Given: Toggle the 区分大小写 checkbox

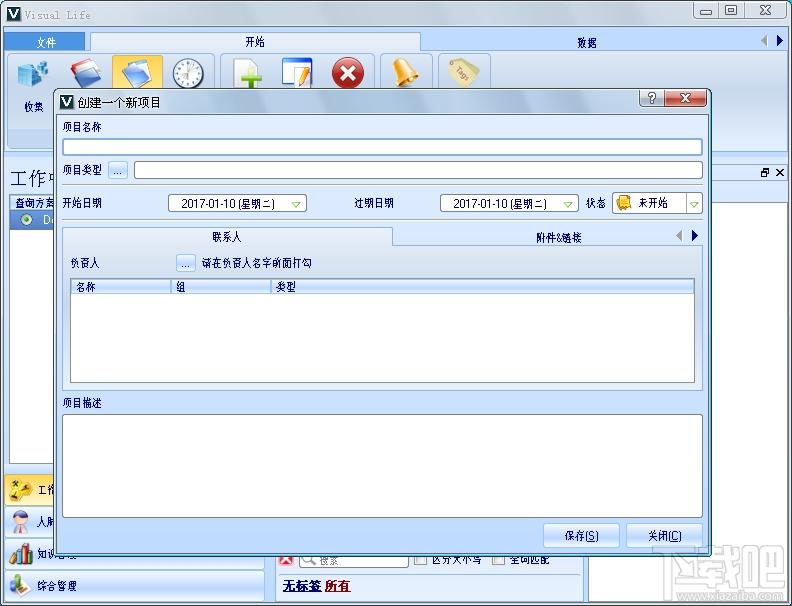Looking at the screenshot, I should pos(420,560).
